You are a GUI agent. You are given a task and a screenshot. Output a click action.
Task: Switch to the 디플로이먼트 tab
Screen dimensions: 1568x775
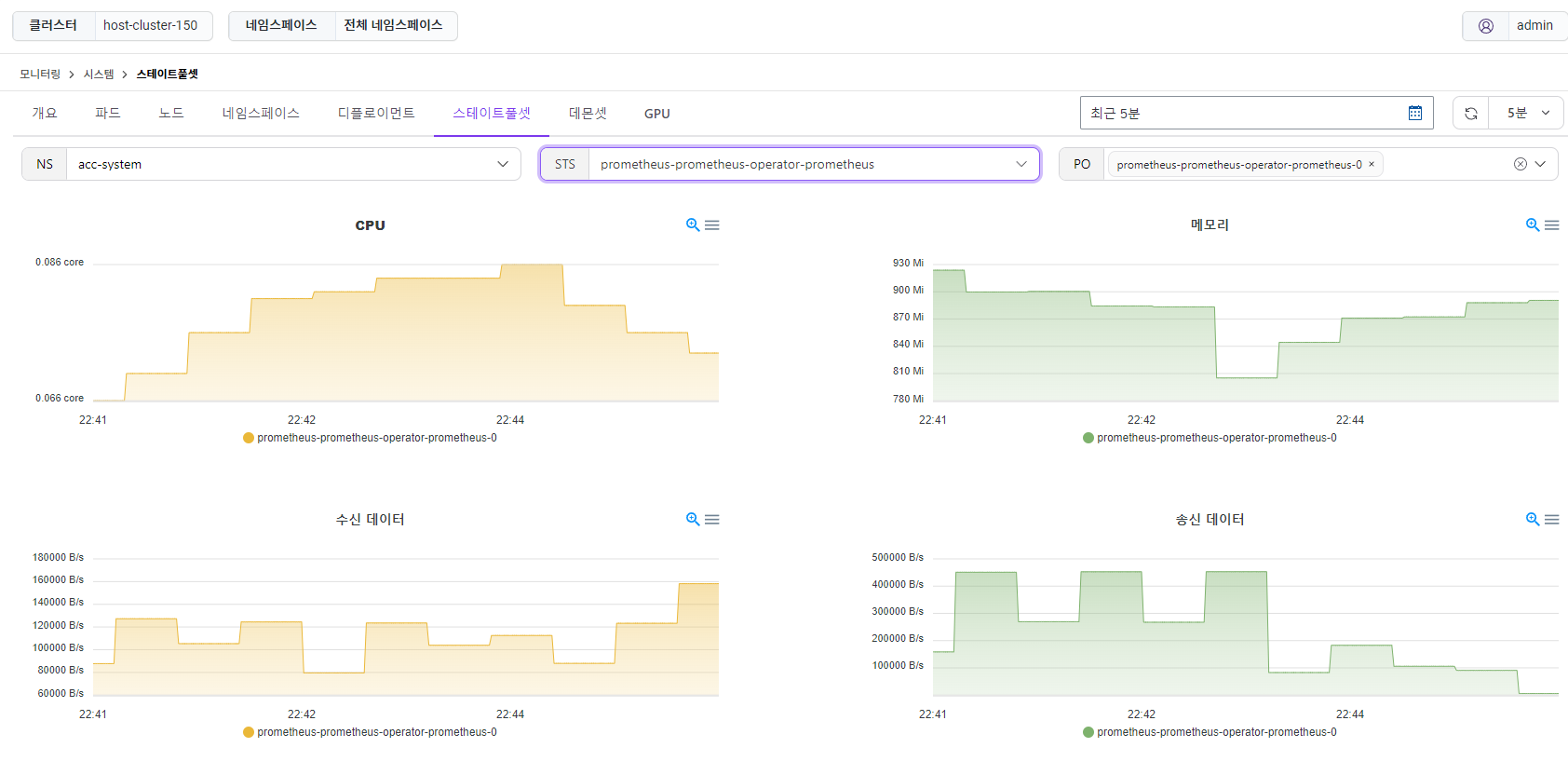[x=376, y=113]
